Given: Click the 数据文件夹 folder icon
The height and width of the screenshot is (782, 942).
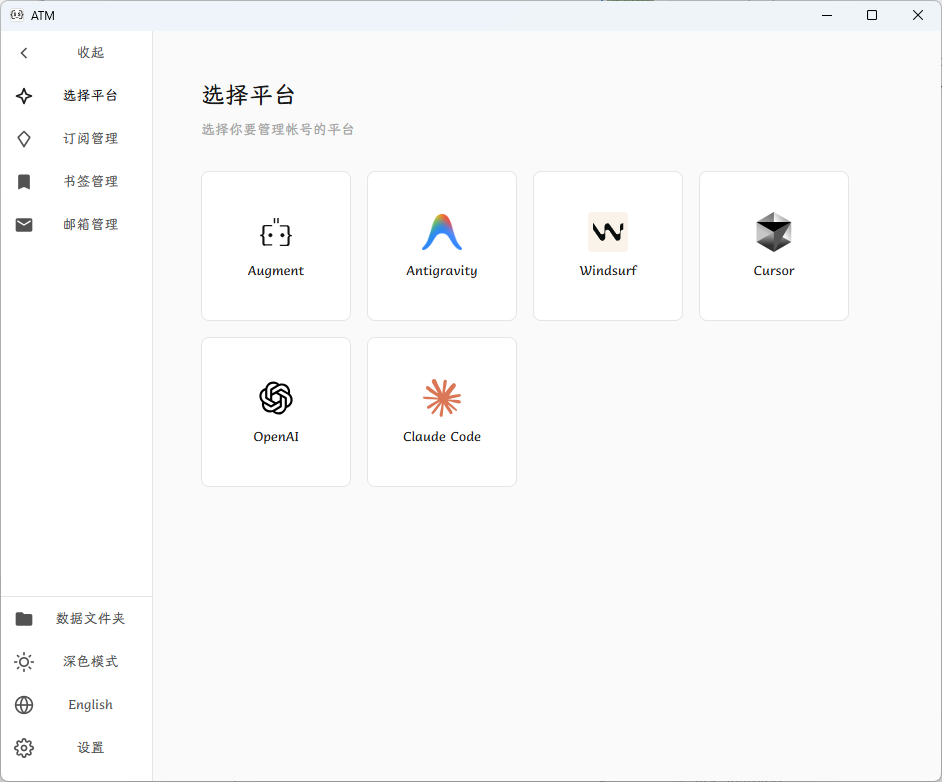Looking at the screenshot, I should click(x=24, y=619).
